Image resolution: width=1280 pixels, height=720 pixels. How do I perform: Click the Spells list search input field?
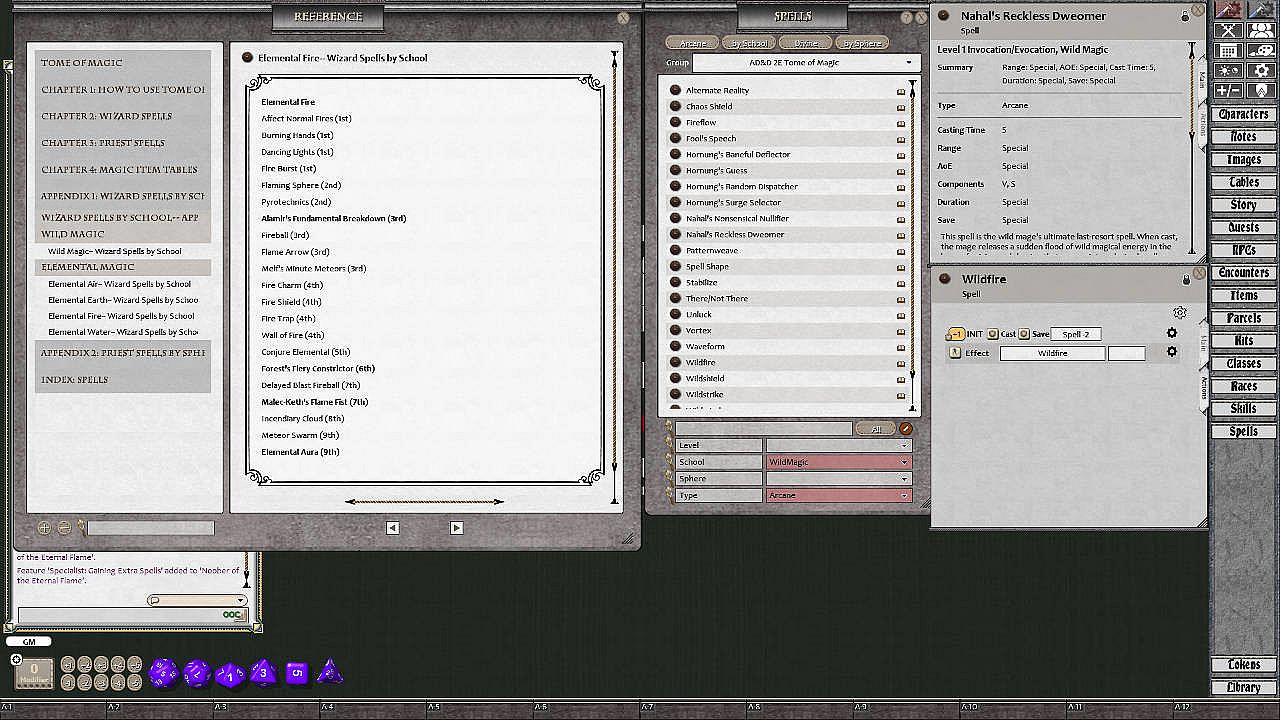[x=763, y=429]
